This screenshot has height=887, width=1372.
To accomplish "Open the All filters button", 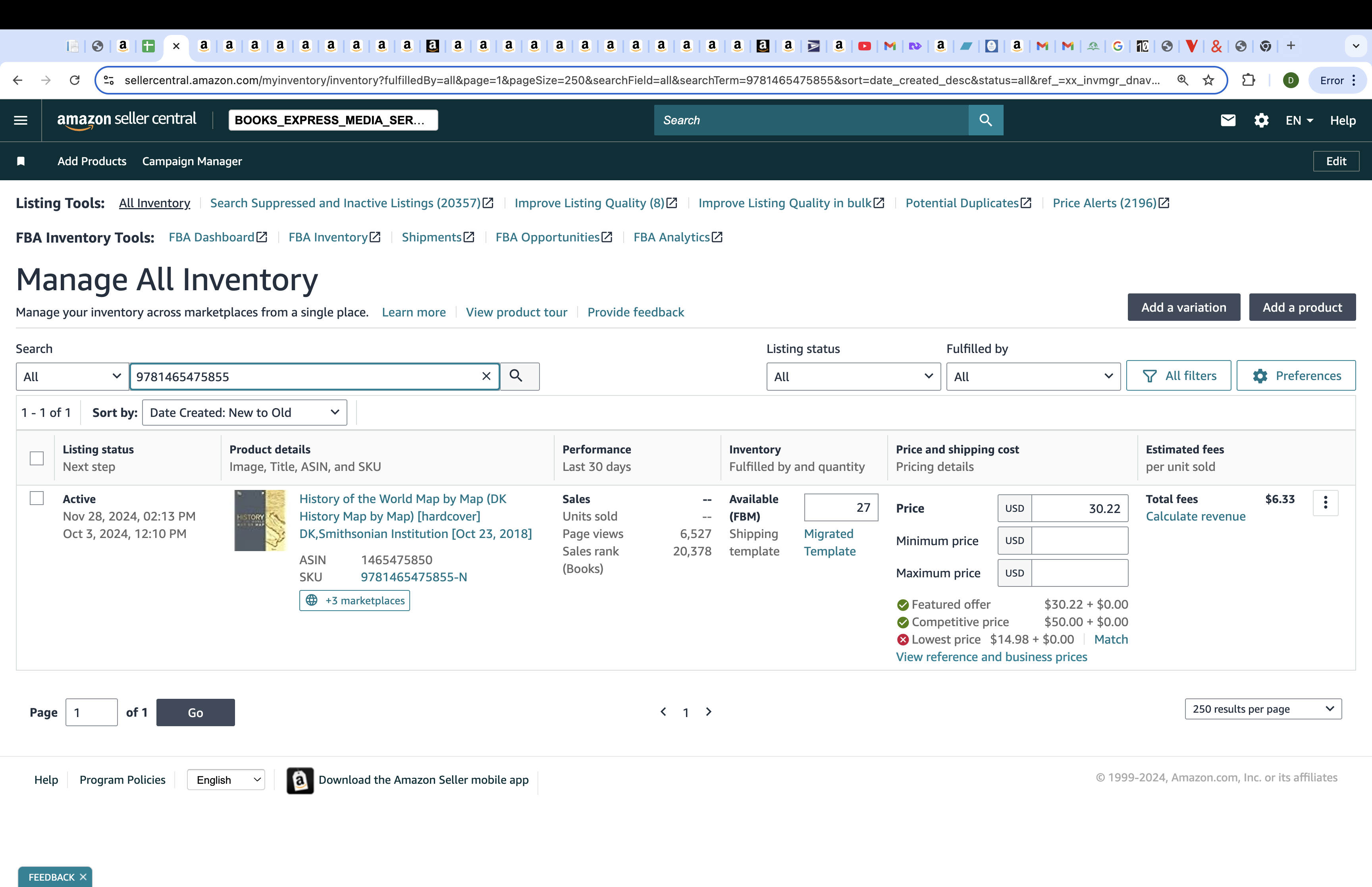I will [1179, 376].
